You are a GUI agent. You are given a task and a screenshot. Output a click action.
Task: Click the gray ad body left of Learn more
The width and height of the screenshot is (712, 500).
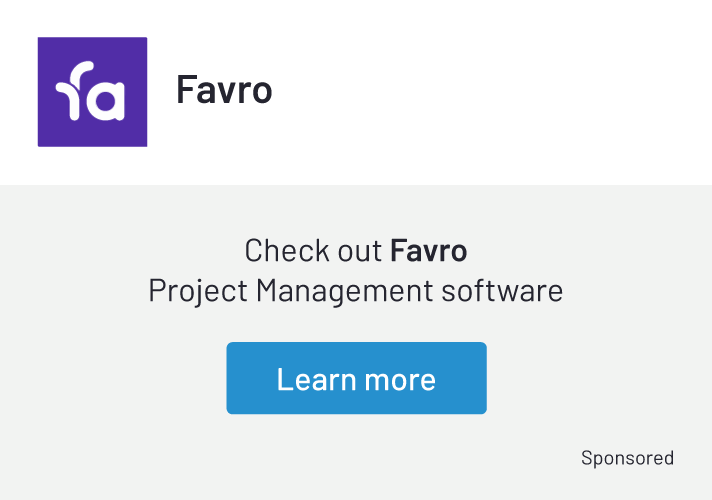coord(110,379)
